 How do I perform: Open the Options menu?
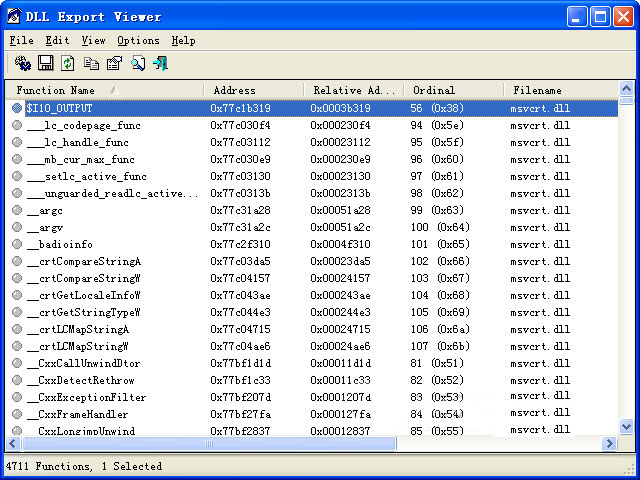(138, 41)
